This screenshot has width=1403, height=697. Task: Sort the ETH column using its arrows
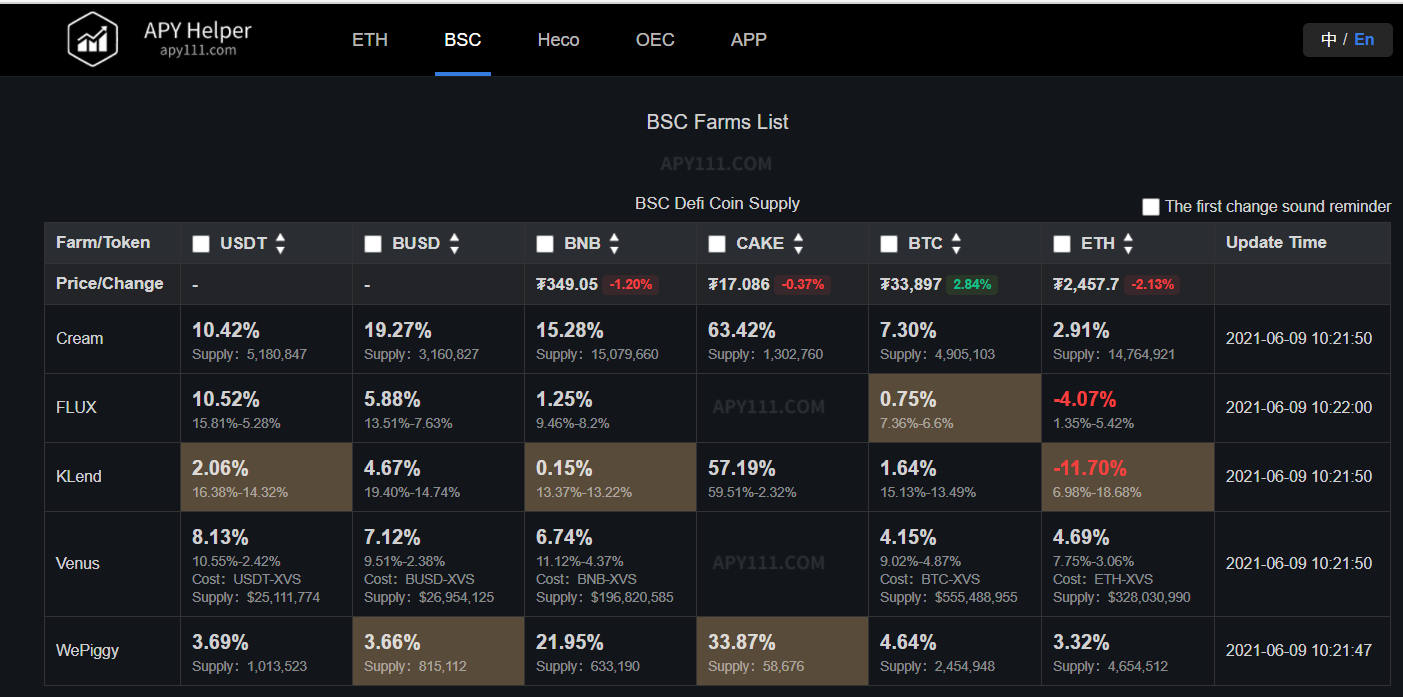pyautogui.click(x=1128, y=243)
